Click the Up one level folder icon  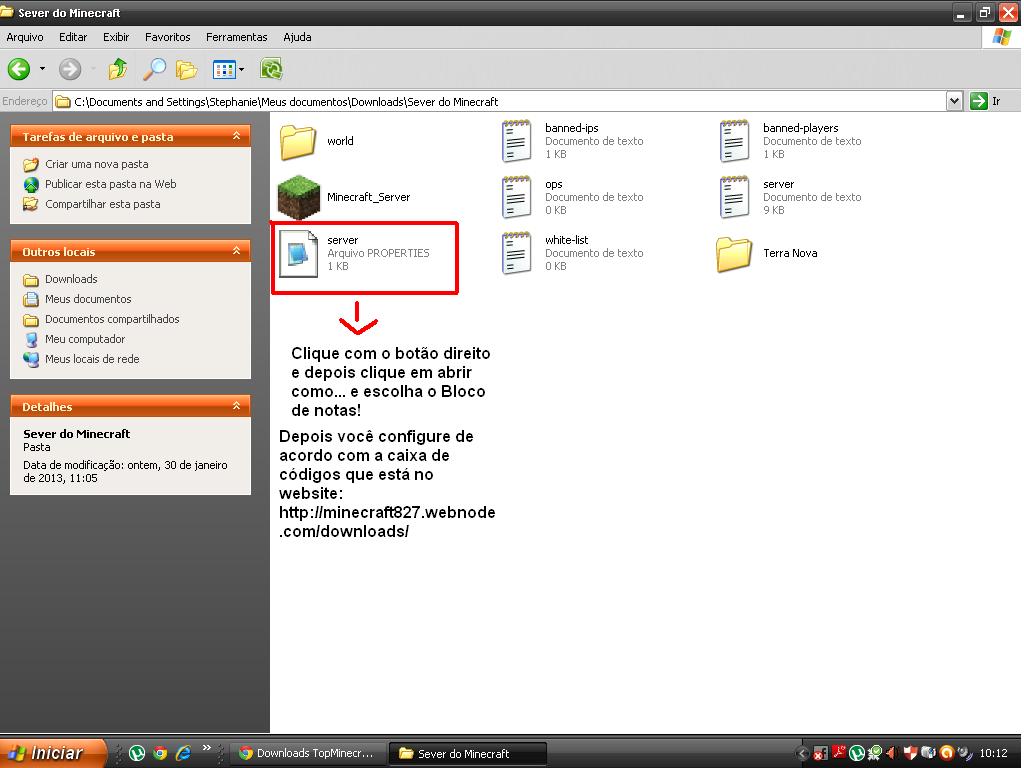pyautogui.click(x=118, y=69)
